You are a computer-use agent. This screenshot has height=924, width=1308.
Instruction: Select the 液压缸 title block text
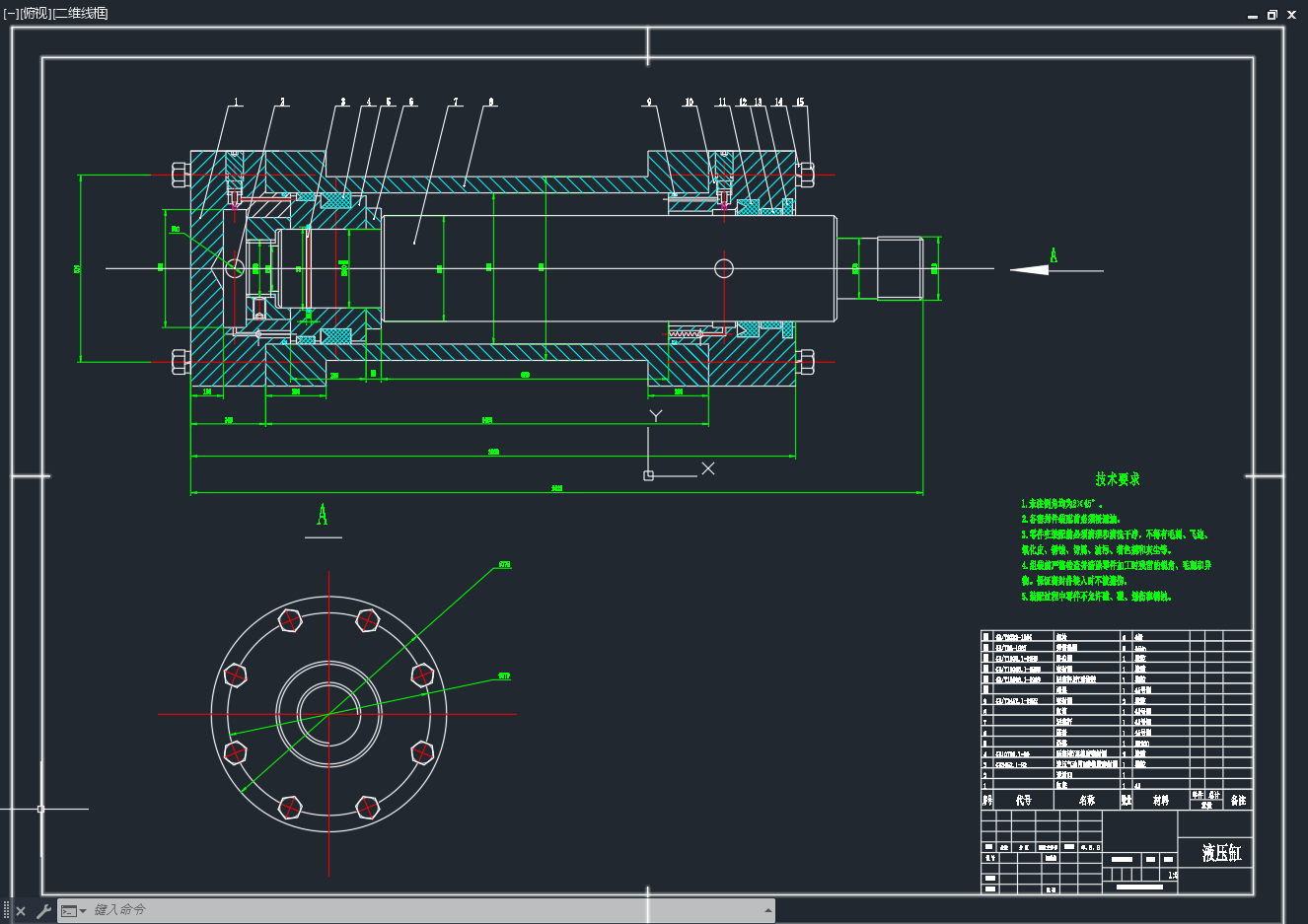(1221, 853)
